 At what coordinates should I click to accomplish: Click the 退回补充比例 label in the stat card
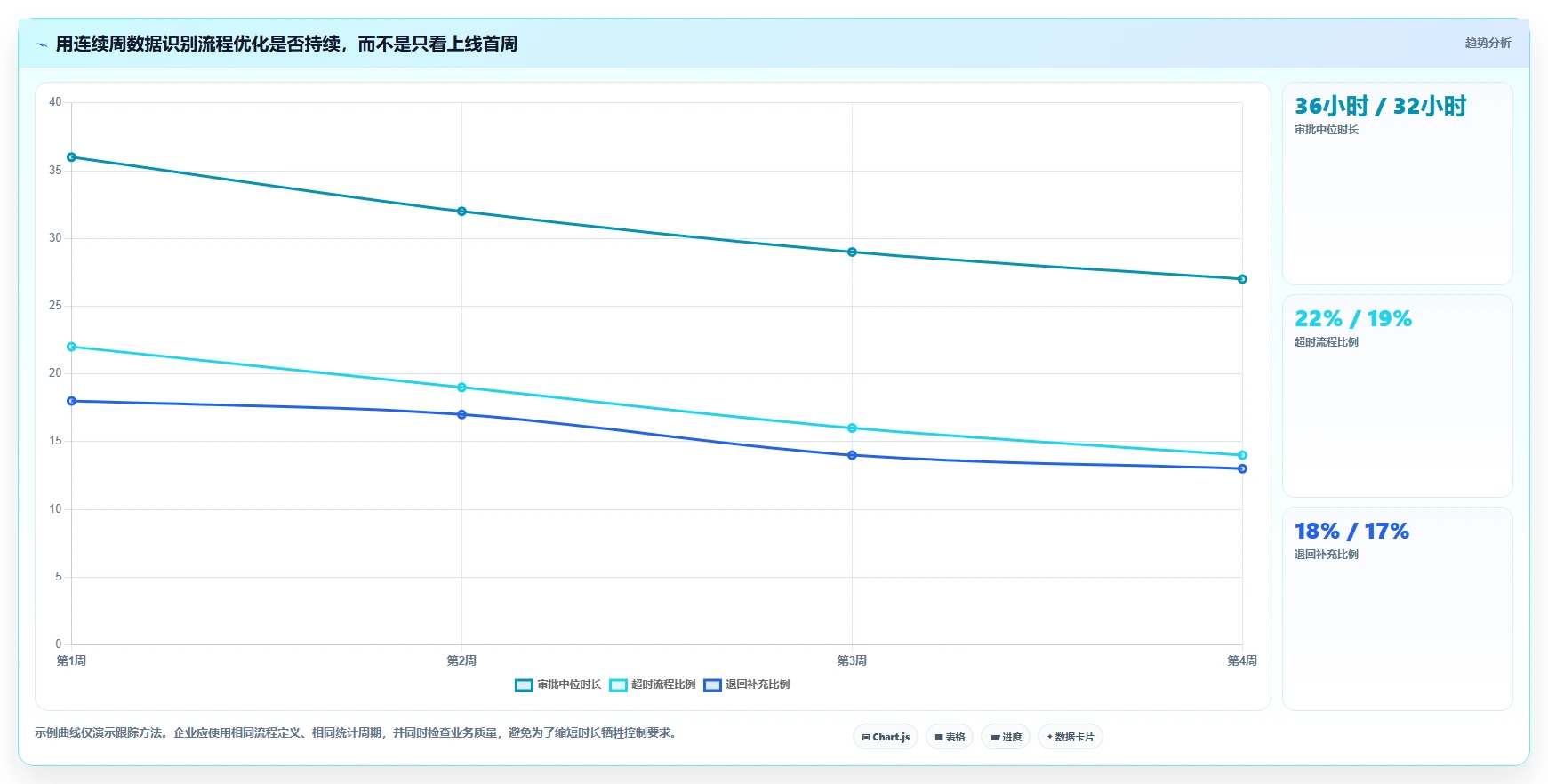[x=1327, y=555]
